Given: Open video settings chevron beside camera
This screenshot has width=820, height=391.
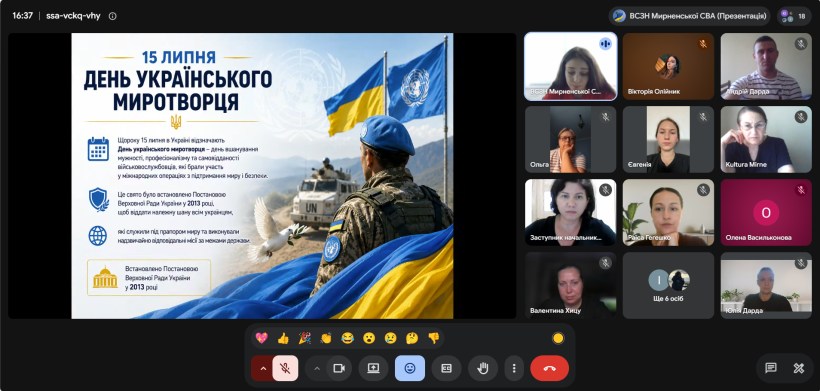Looking at the screenshot, I should 316,368.
